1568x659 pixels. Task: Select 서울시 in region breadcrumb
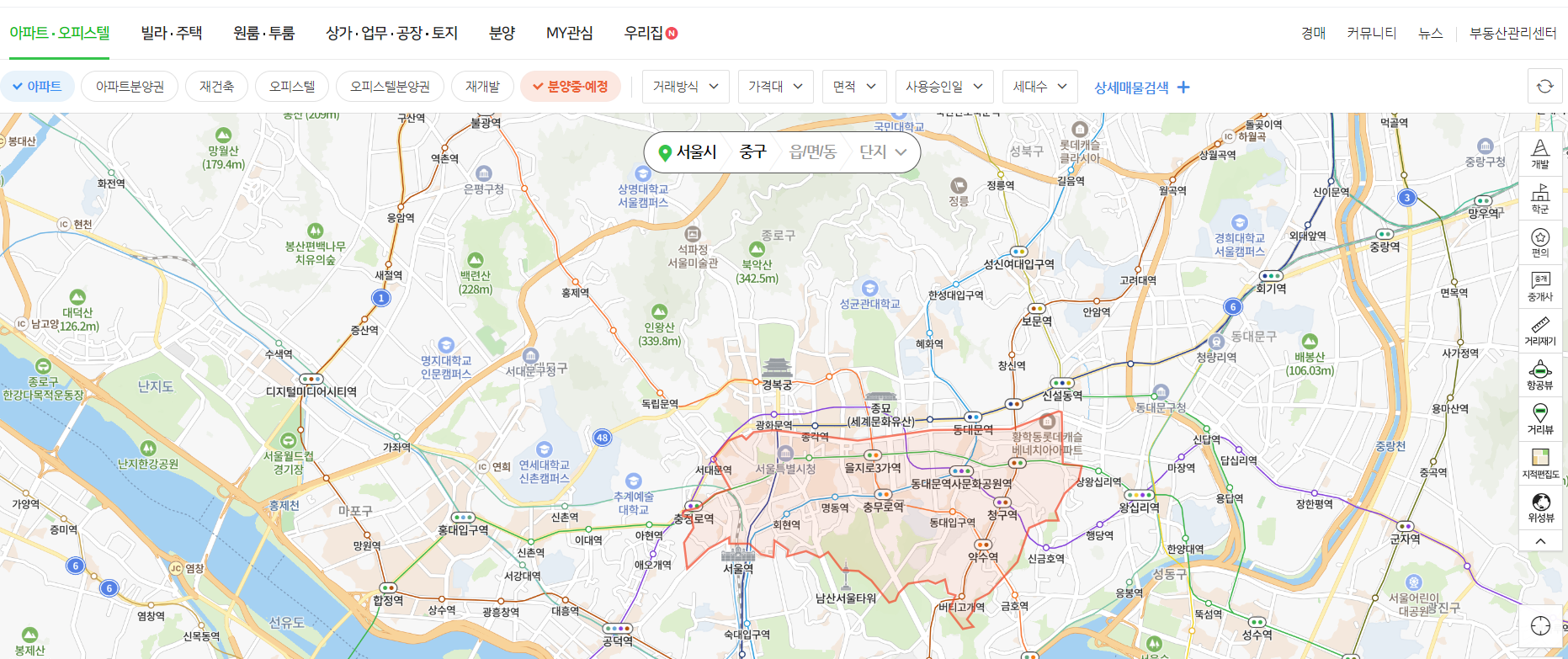(x=697, y=152)
